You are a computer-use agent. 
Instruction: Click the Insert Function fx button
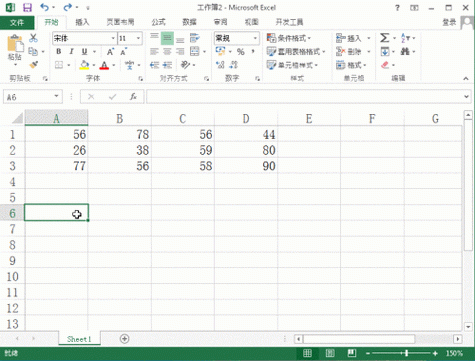(133, 97)
